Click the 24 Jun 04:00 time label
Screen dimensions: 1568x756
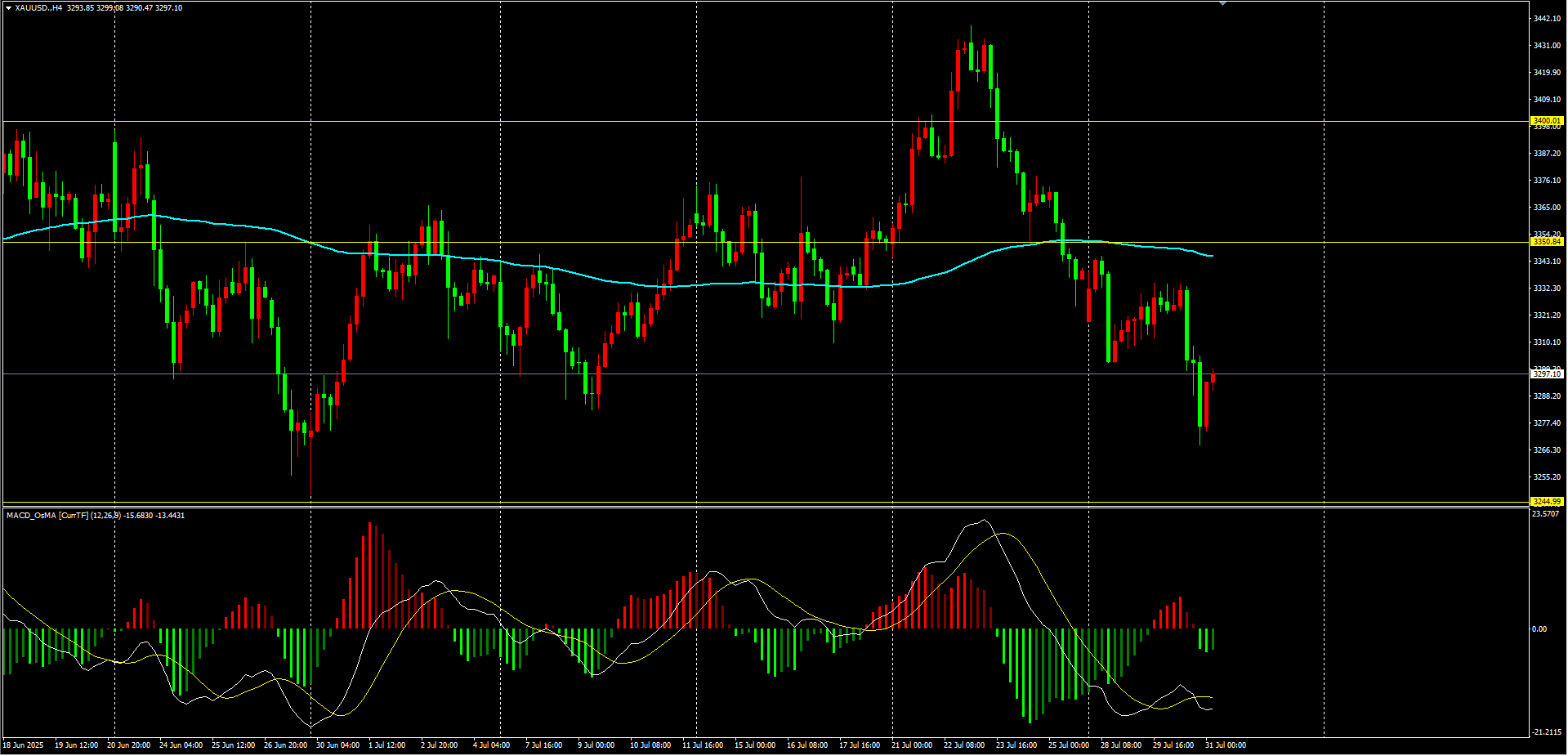(x=181, y=745)
